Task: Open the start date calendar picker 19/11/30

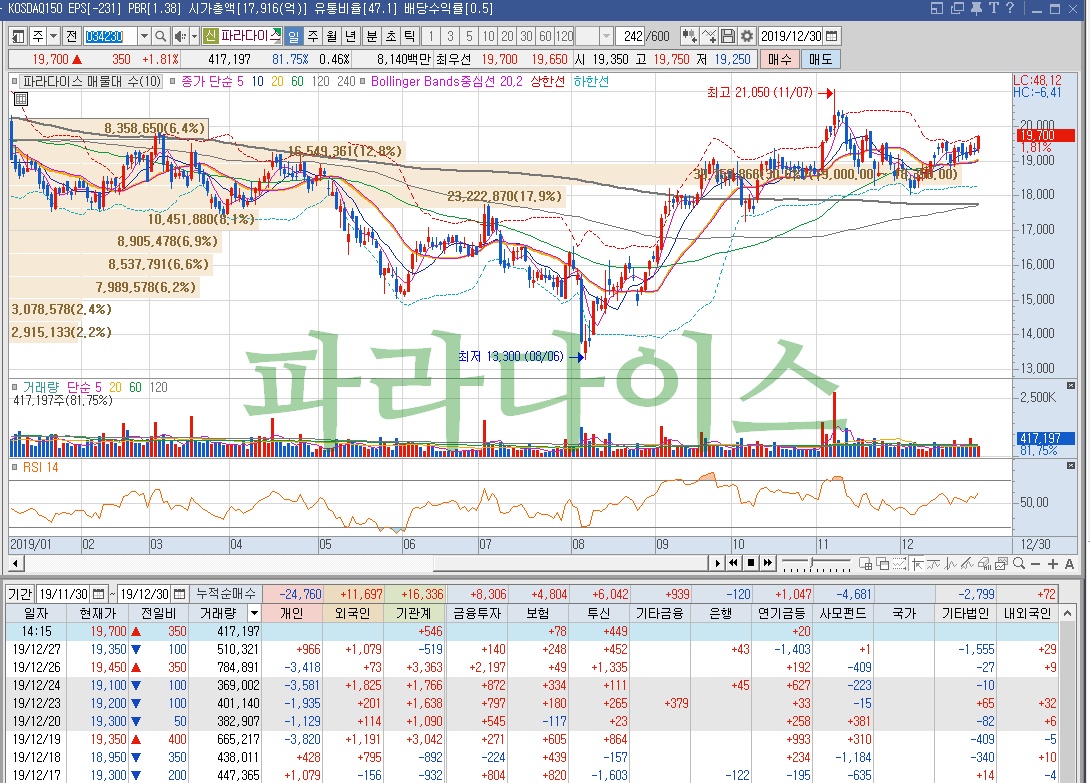Action: (x=99, y=594)
